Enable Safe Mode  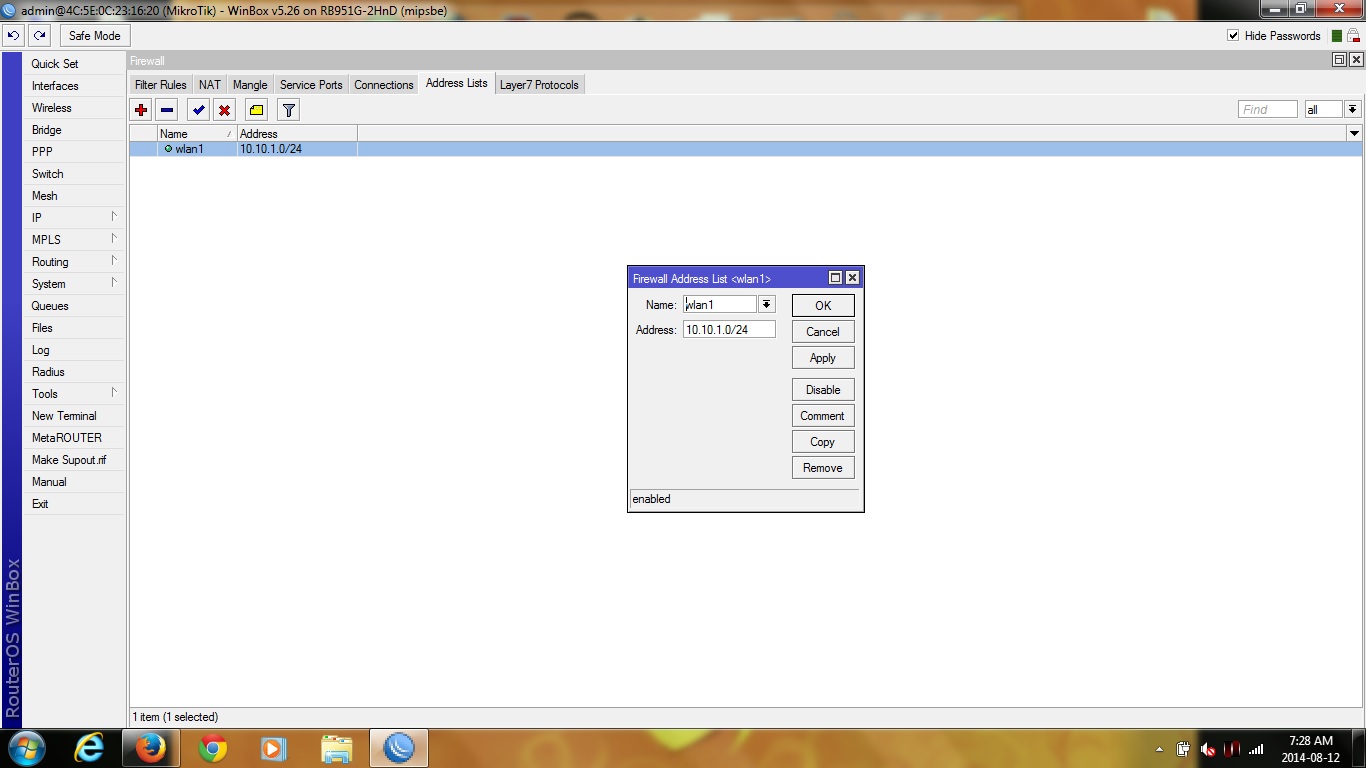pos(94,35)
